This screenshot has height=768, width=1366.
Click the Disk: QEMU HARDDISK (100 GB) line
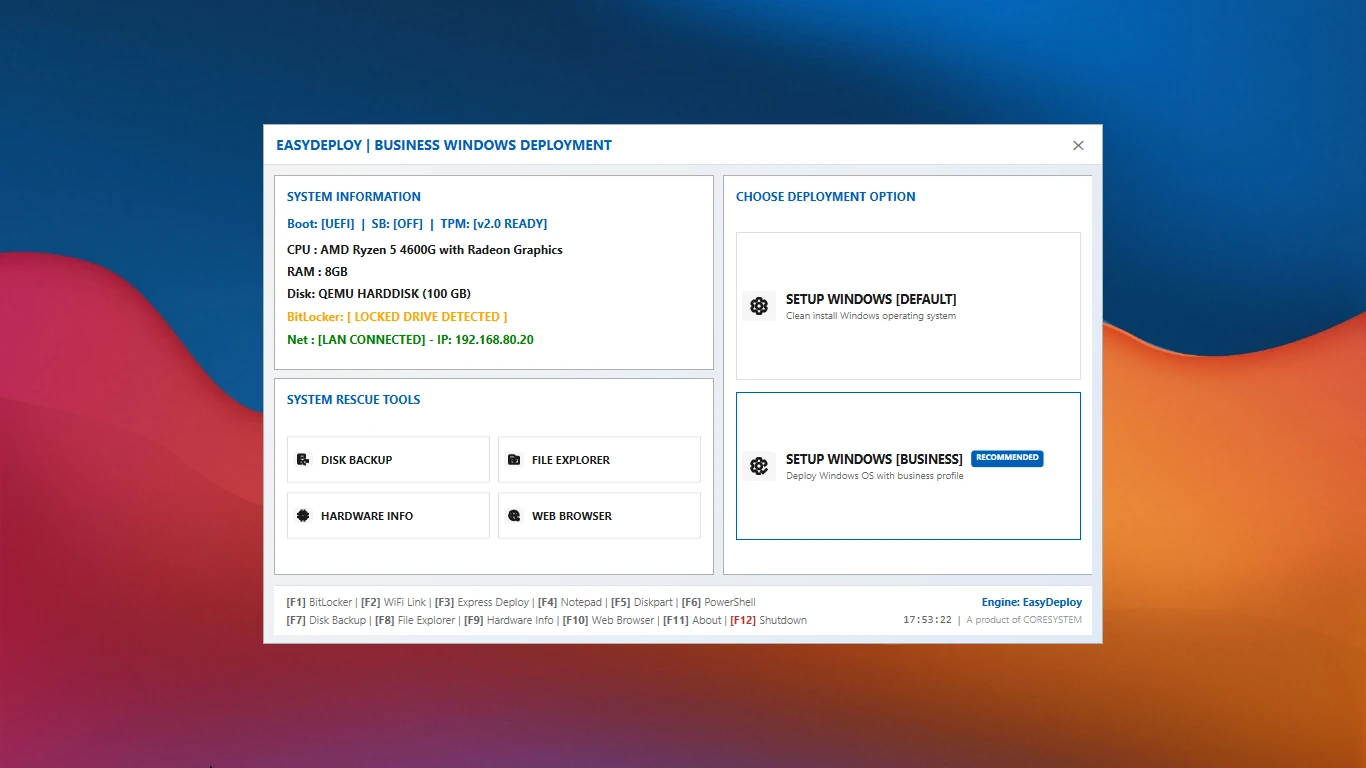[379, 294]
